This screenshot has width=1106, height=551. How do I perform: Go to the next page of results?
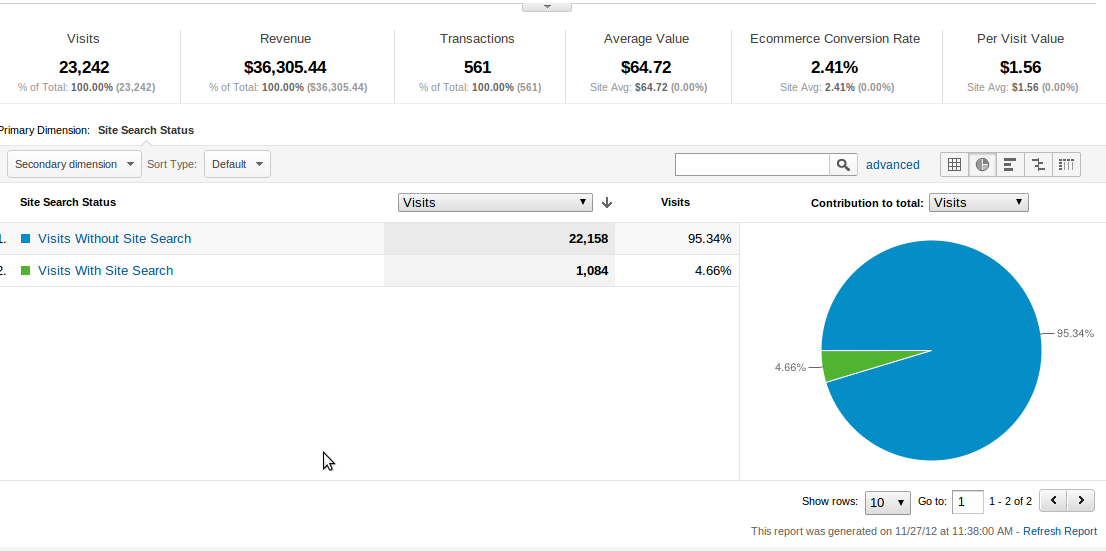coord(1081,500)
